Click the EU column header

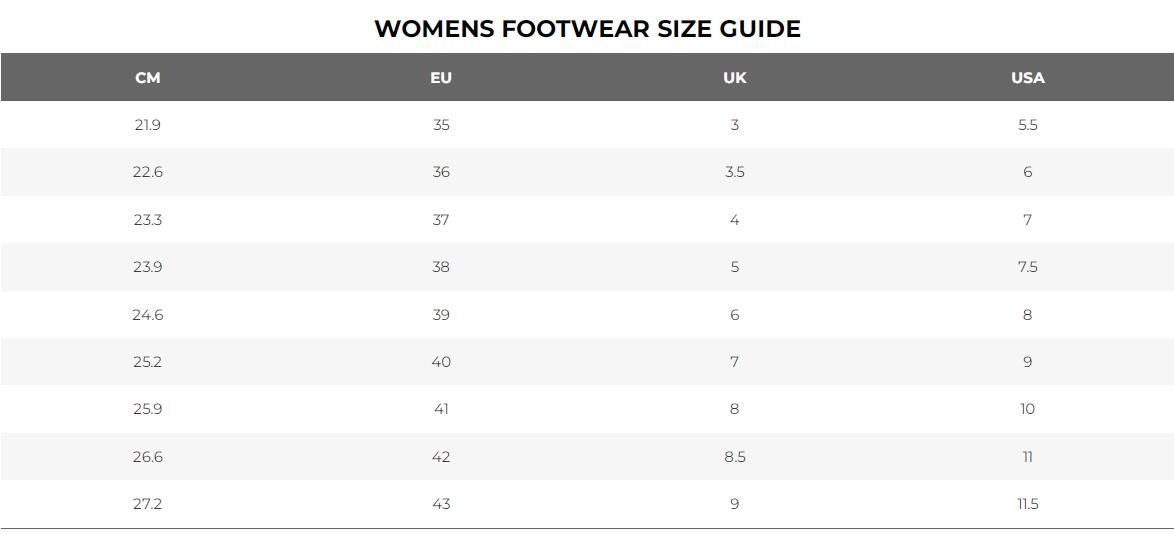tap(441, 78)
